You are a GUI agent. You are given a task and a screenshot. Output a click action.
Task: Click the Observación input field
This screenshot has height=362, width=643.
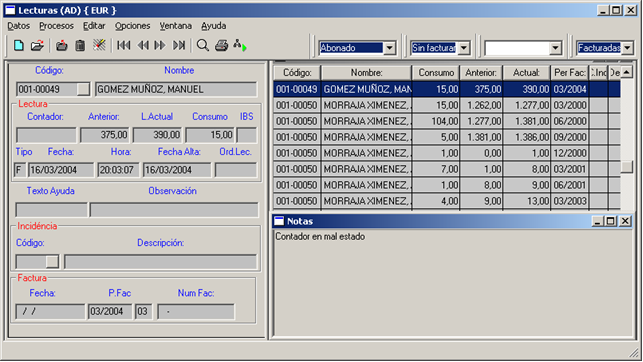click(174, 209)
